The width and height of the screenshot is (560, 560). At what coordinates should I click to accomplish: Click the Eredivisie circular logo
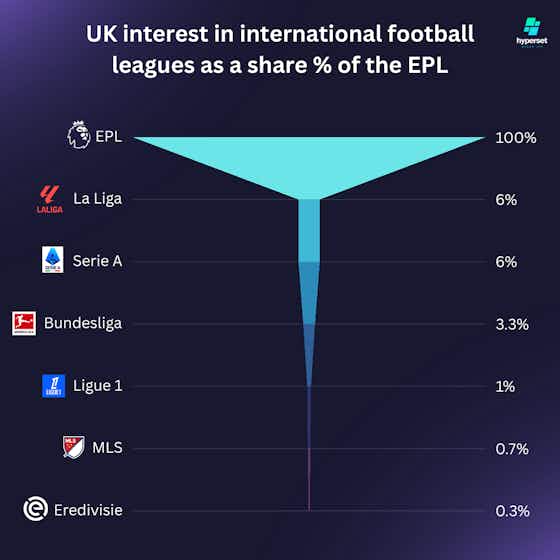(x=36, y=509)
